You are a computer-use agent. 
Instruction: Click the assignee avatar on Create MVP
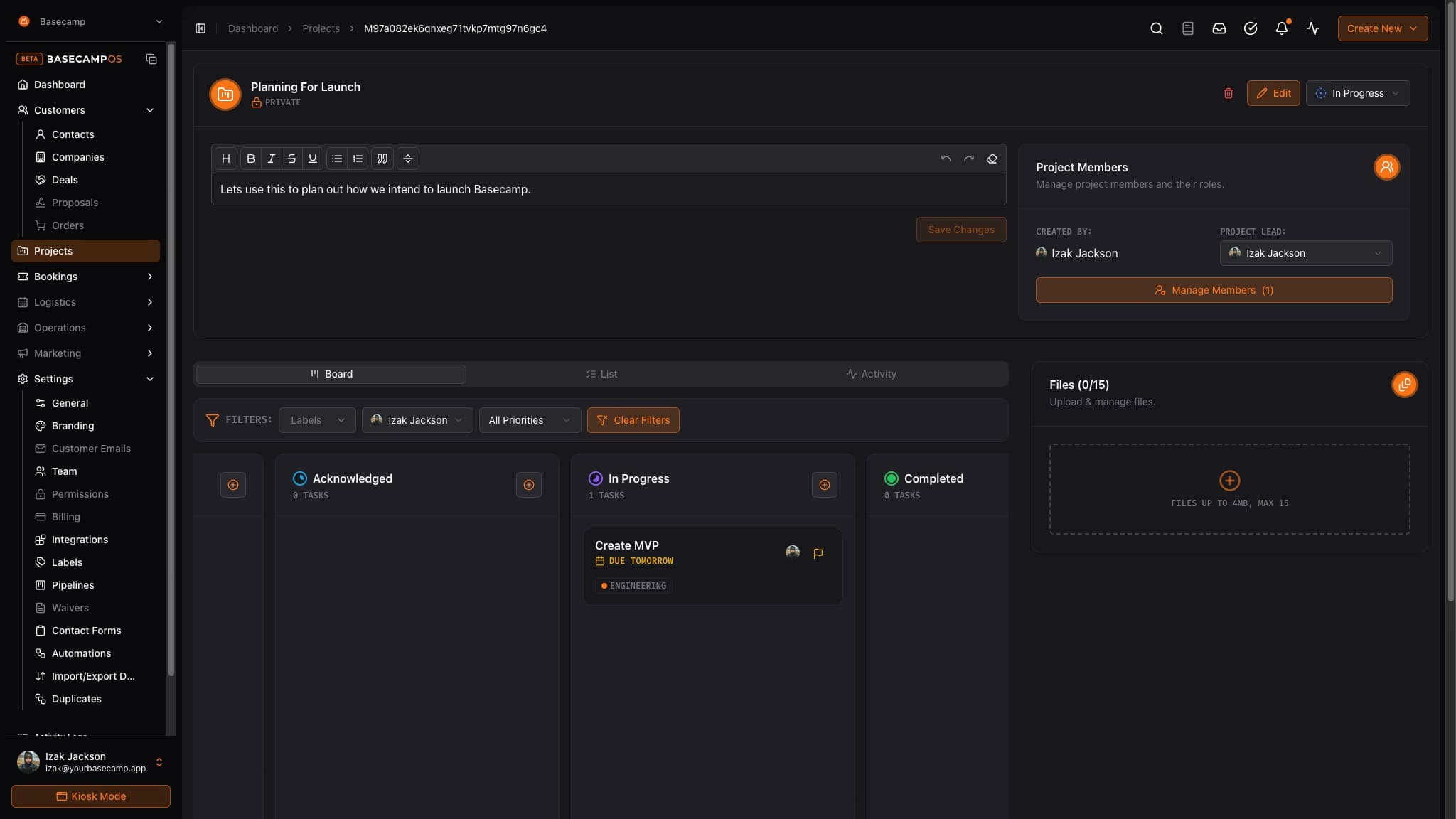point(793,552)
